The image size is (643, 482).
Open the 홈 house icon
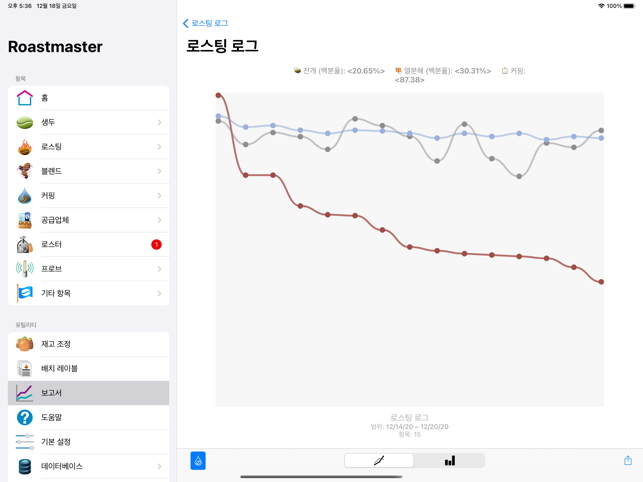[x=25, y=98]
